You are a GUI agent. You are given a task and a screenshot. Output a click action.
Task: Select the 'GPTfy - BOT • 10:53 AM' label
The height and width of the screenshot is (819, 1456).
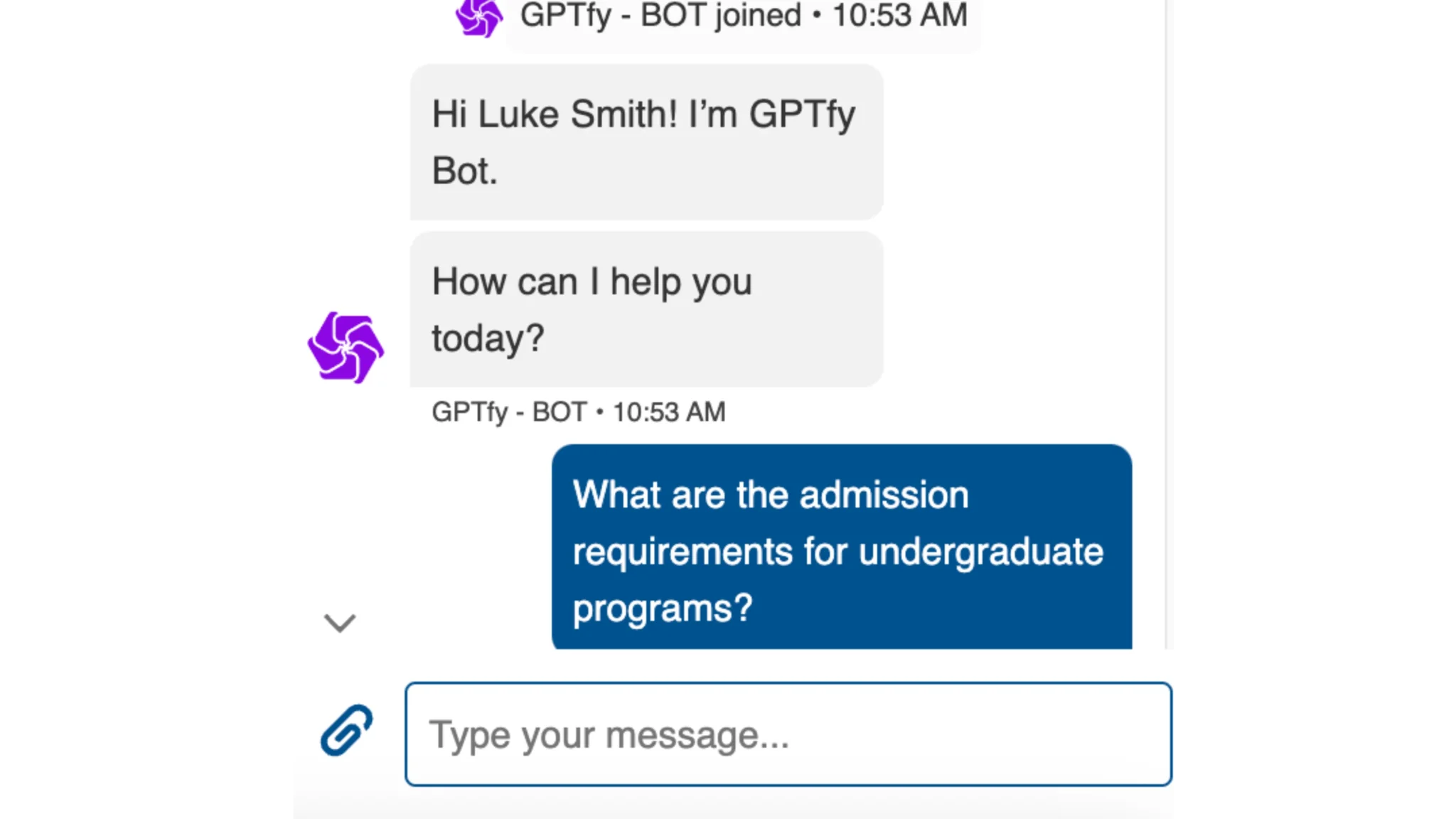578,412
